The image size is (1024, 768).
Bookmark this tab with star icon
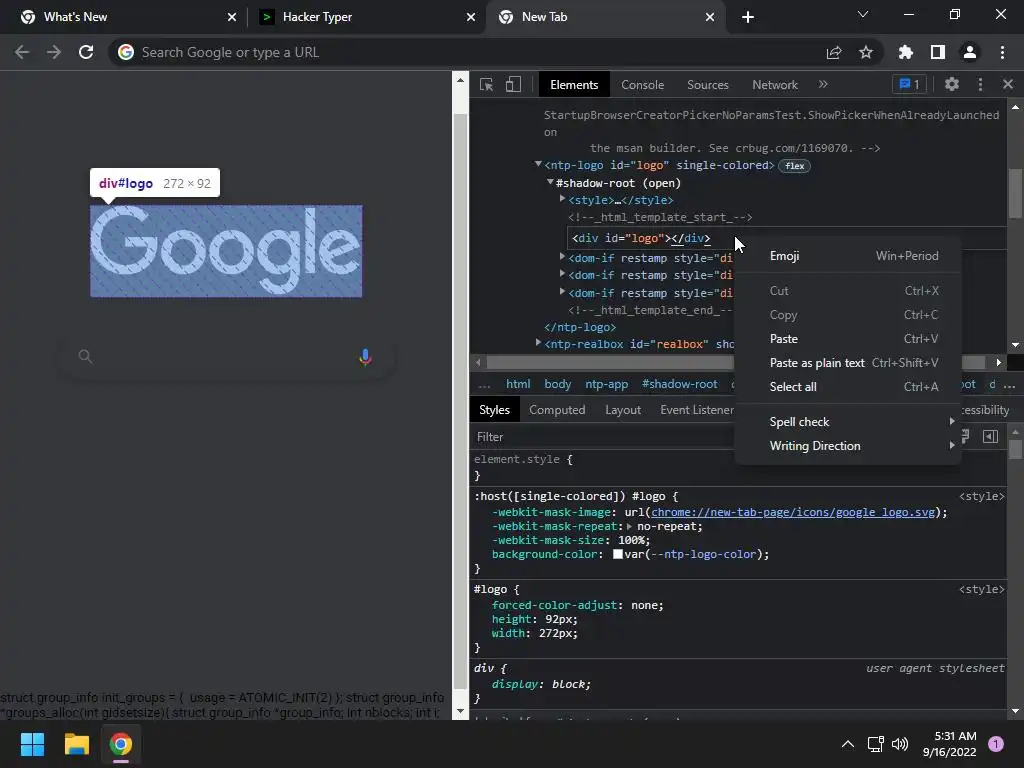coord(866,52)
